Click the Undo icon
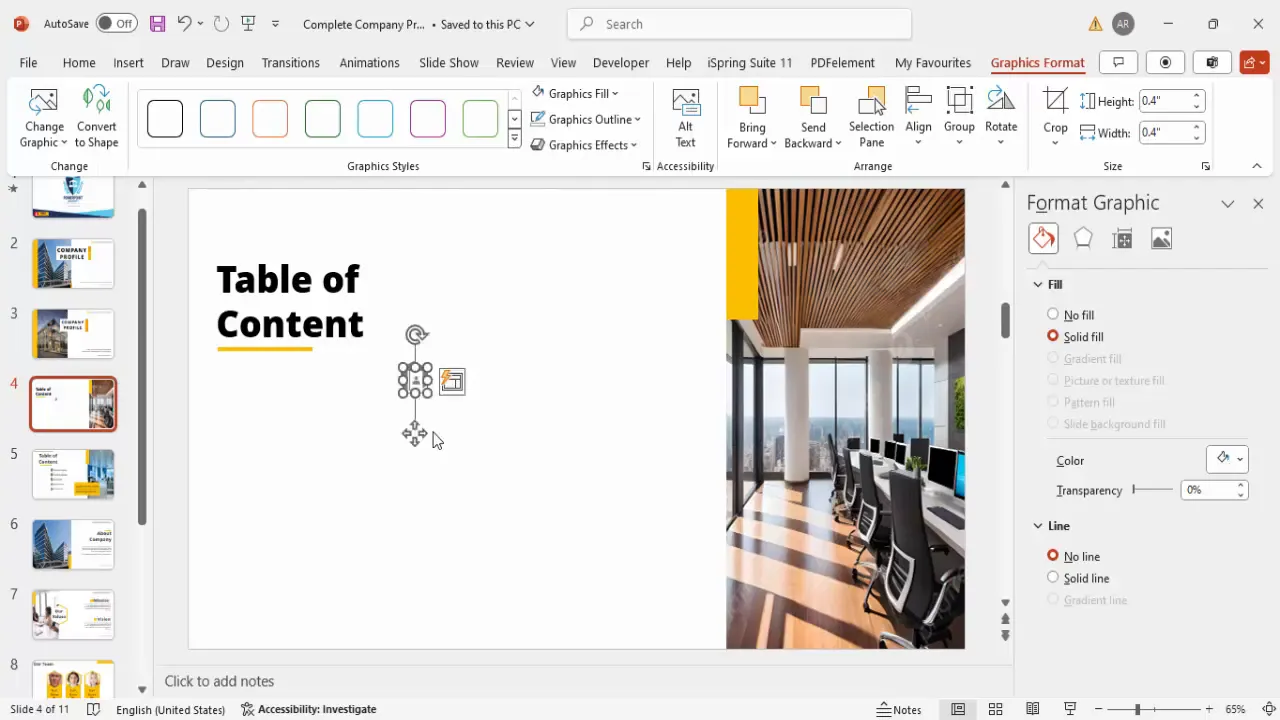The width and height of the screenshot is (1280, 720). (184, 23)
